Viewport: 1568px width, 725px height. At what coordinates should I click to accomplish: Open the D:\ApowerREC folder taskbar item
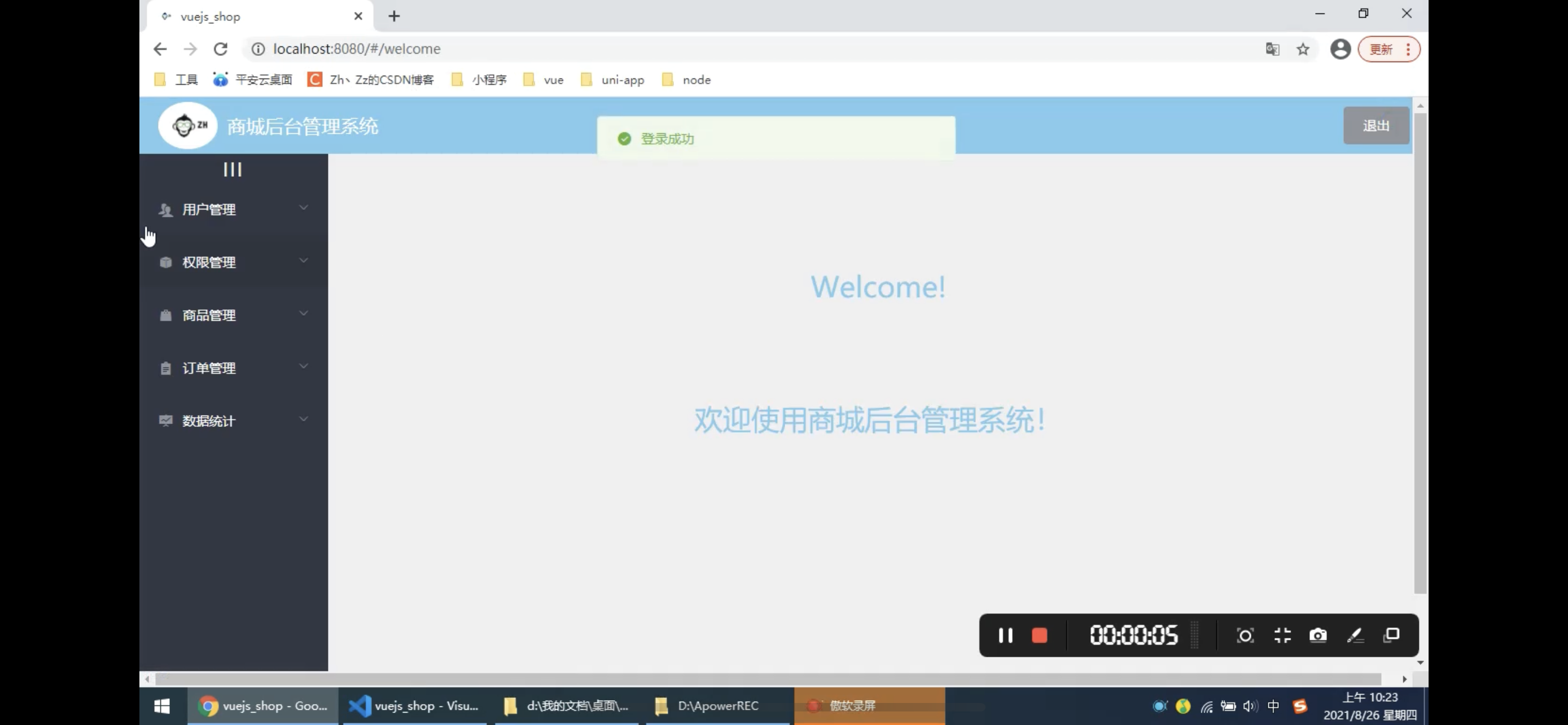717,706
